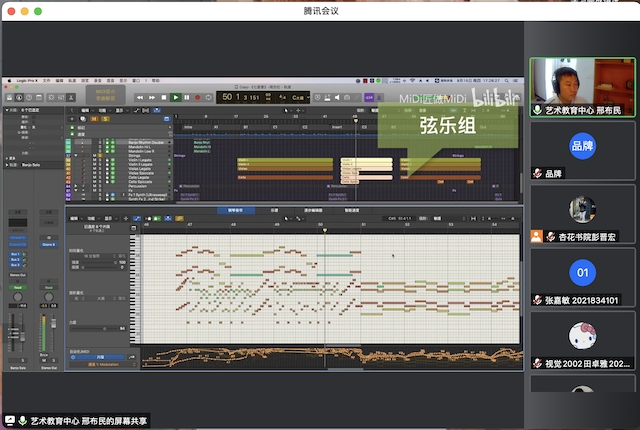This screenshot has width=640, height=430.
Task: Toggle the Metronome button beside count-in
Action: pos(379,98)
